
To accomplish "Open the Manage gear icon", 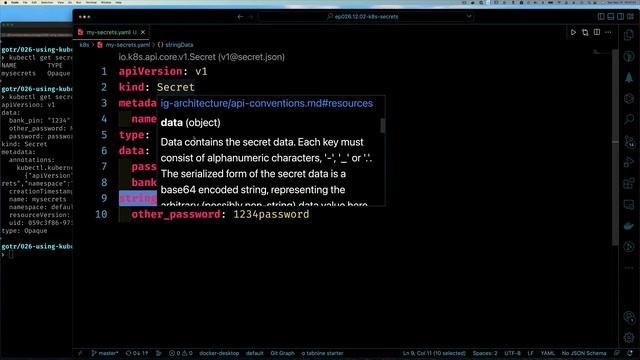I will pyautogui.click(x=629, y=338).
